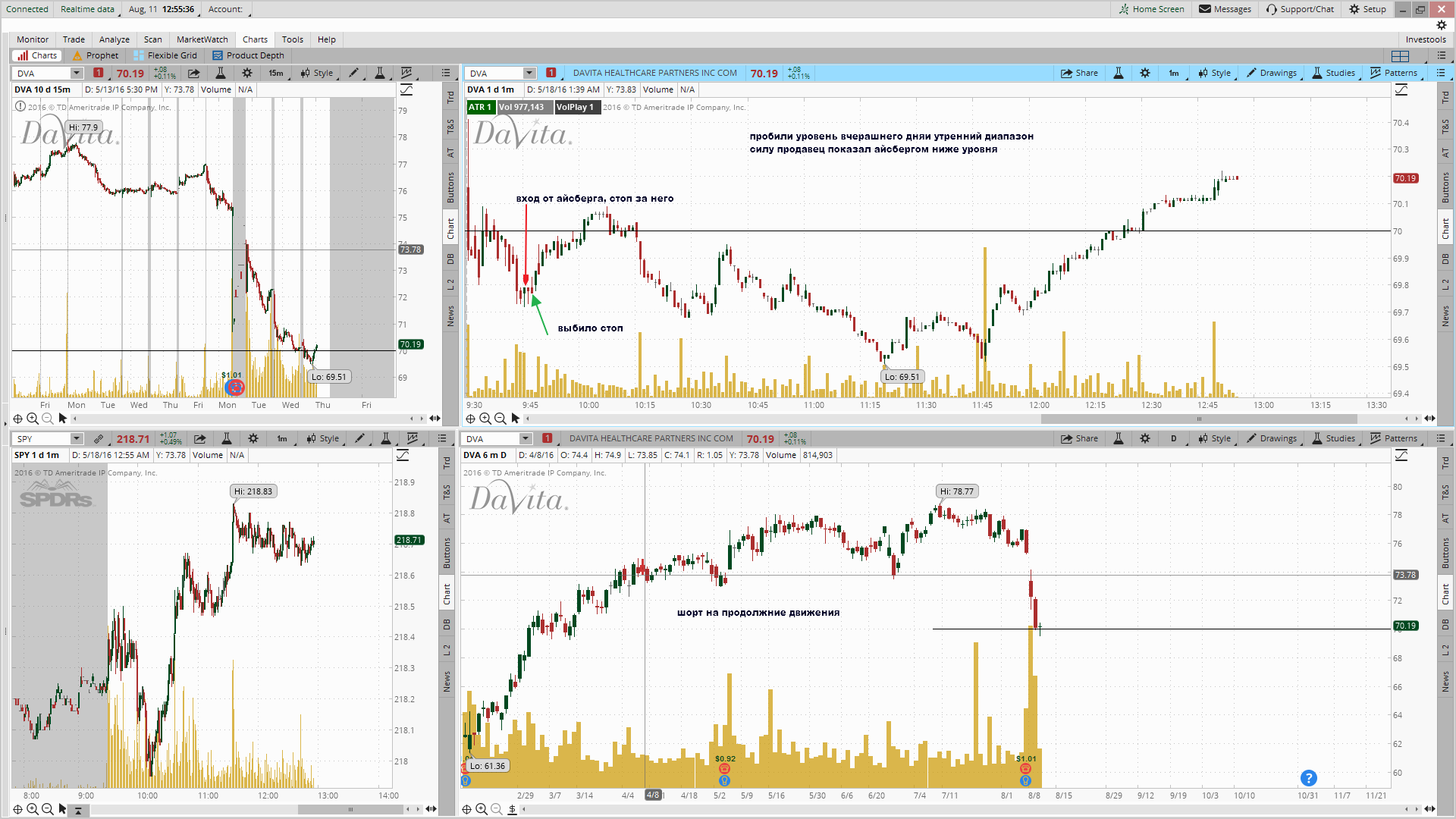The width and height of the screenshot is (1456, 819).
Task: Open settings gear in SPY chart
Action: (253, 439)
